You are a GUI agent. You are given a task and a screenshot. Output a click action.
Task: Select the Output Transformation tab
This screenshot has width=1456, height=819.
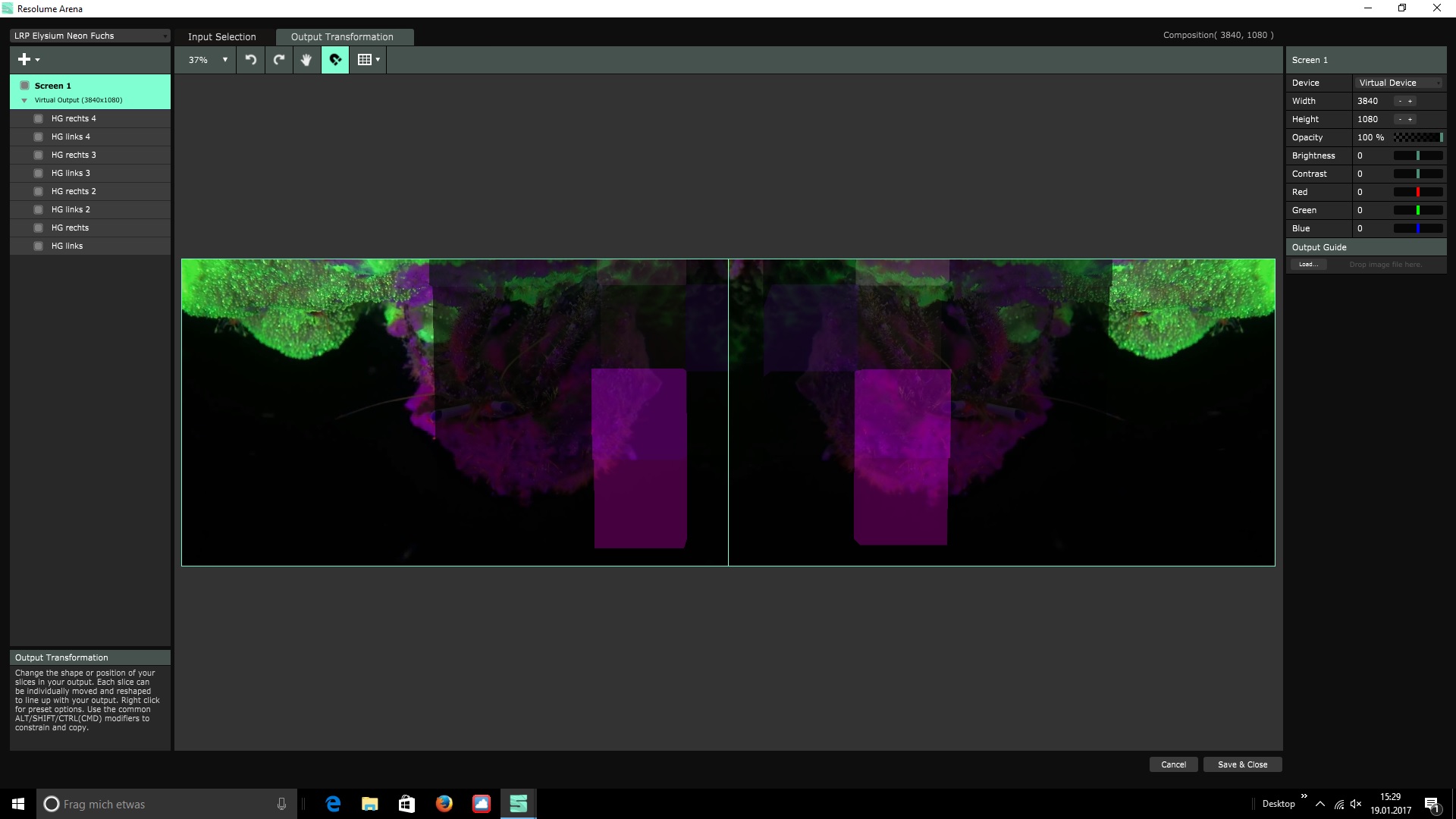click(342, 36)
